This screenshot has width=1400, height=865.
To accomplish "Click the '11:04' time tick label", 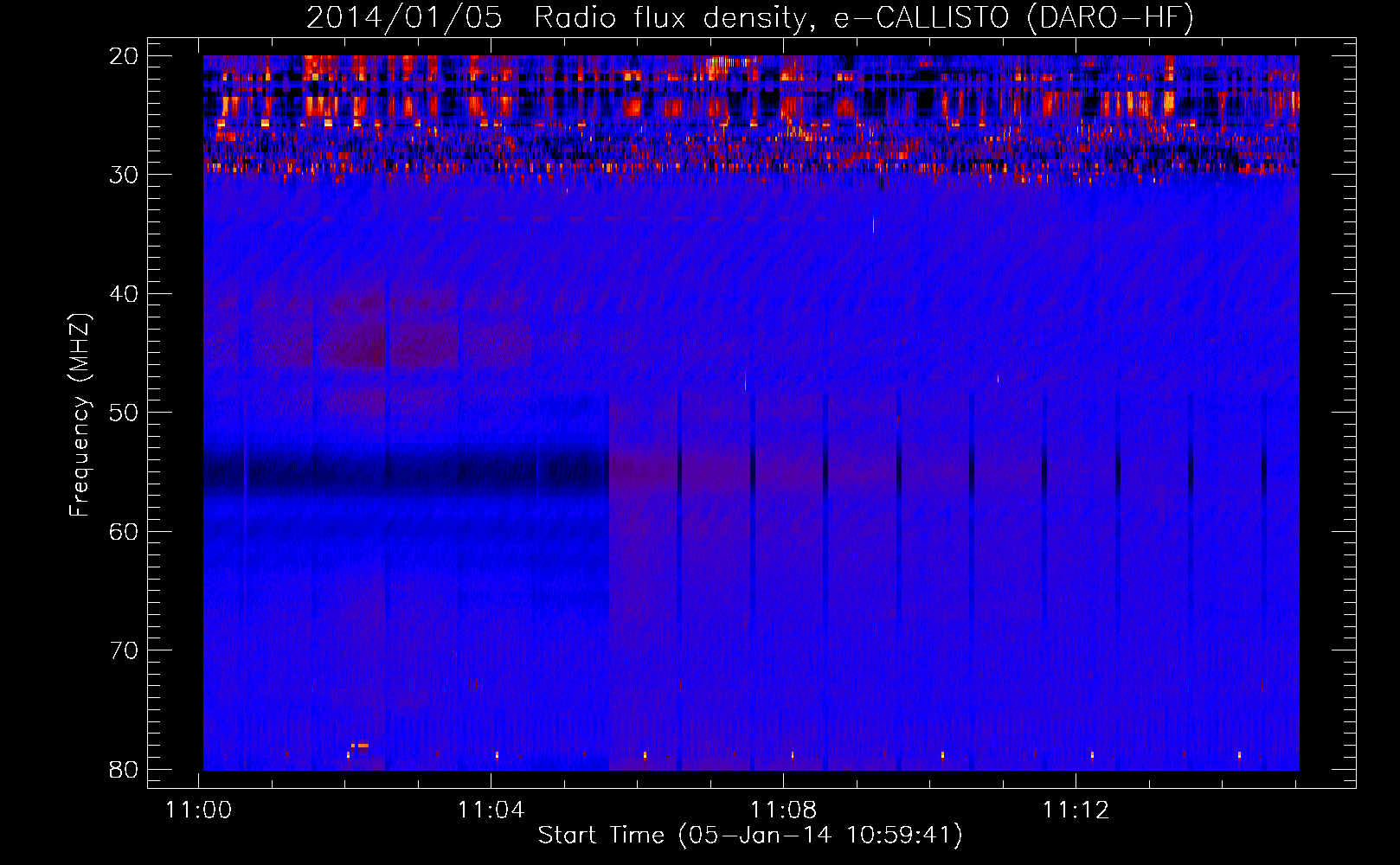I will 491,811.
